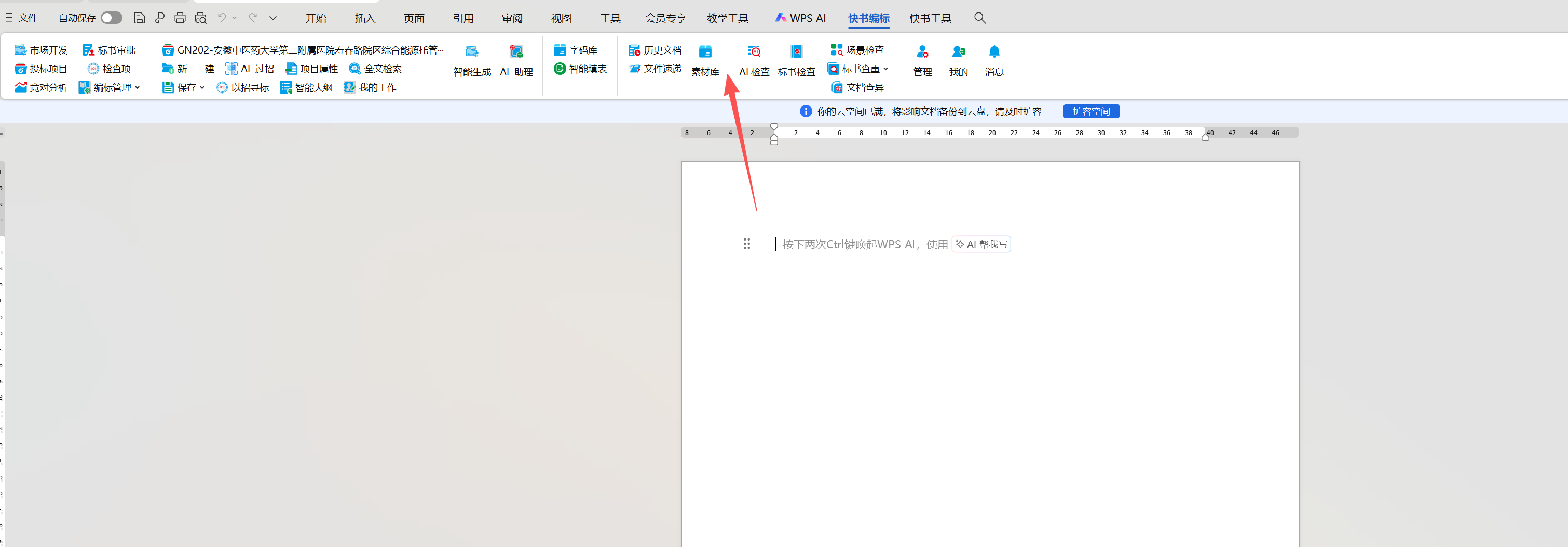The width and height of the screenshot is (1568, 547).
Task: Click the 扩容空间 button
Action: (1090, 112)
